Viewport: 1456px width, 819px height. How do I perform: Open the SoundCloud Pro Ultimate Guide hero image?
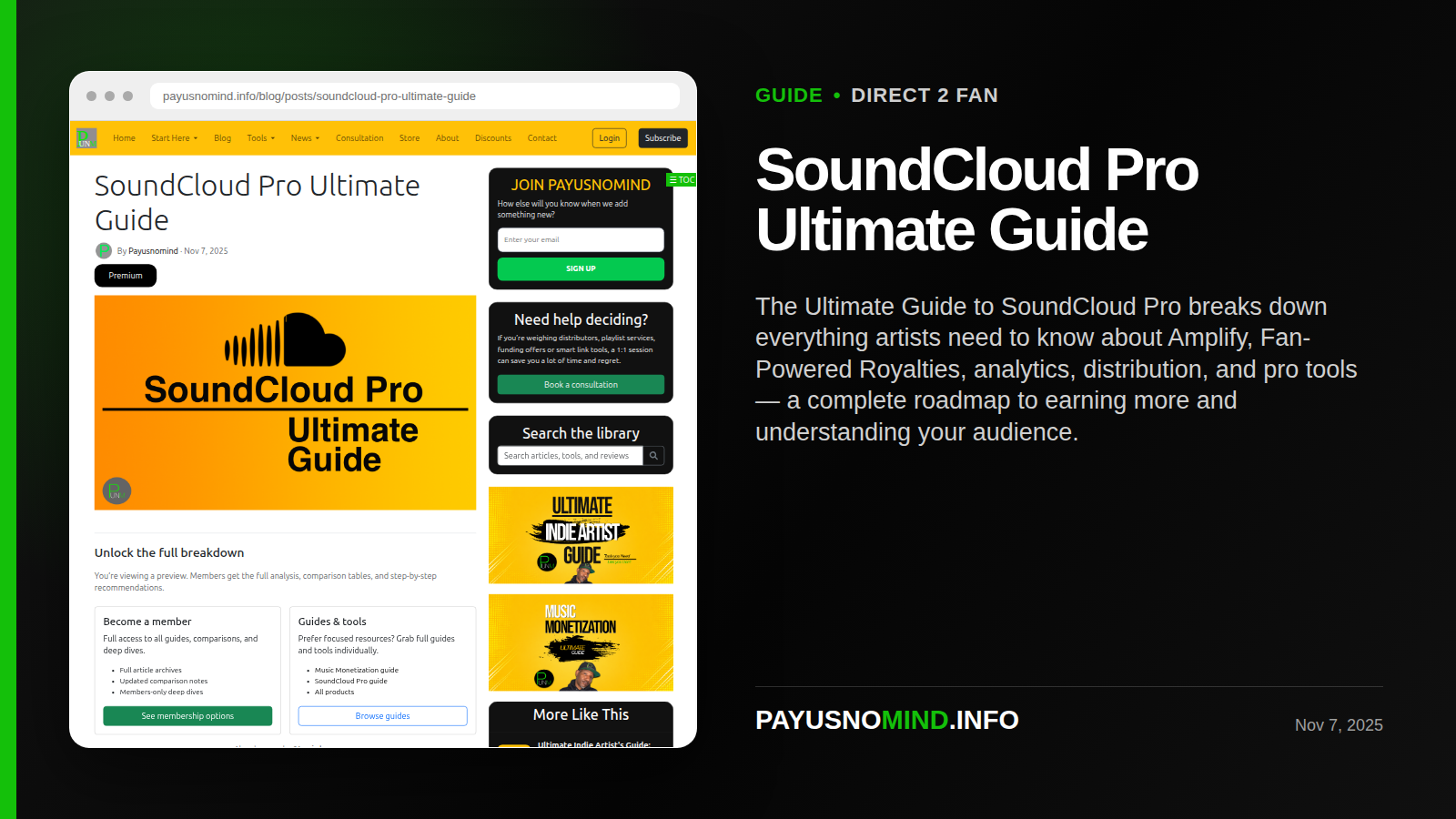(285, 402)
